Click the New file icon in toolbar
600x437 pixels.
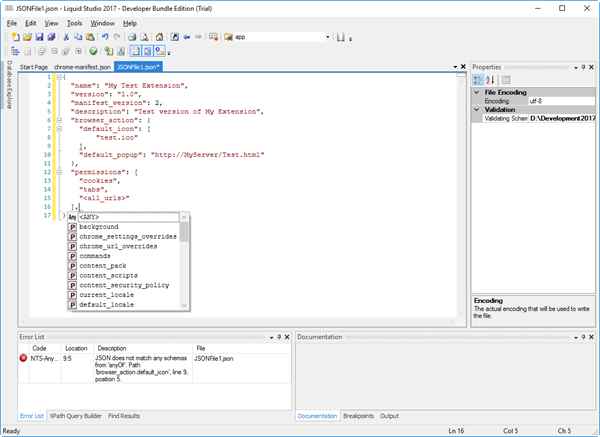[15, 37]
